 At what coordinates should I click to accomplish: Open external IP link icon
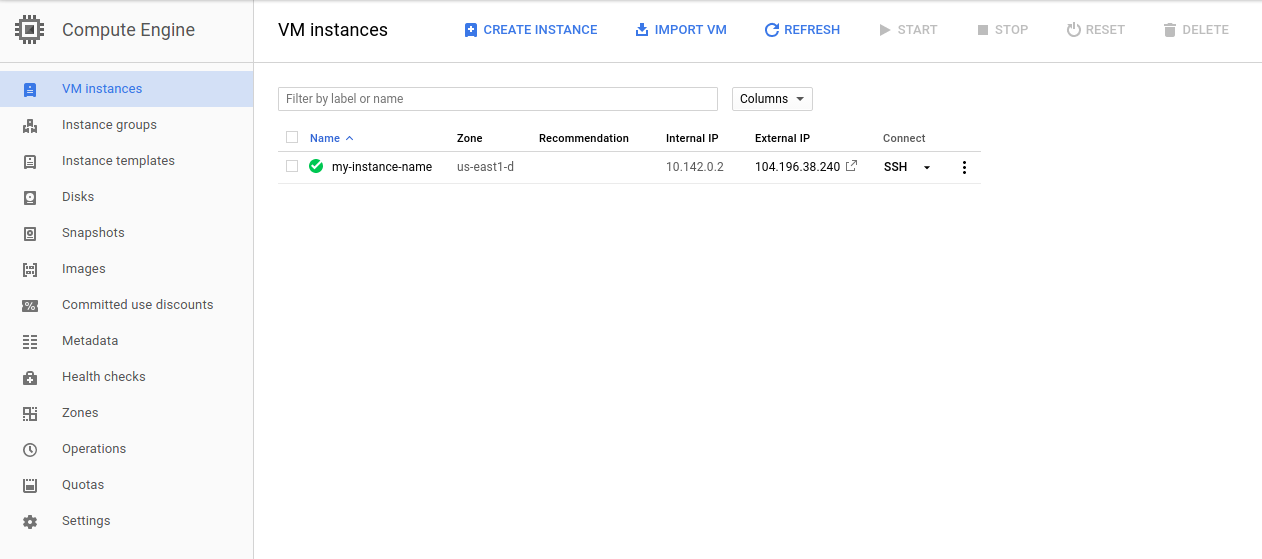point(852,166)
